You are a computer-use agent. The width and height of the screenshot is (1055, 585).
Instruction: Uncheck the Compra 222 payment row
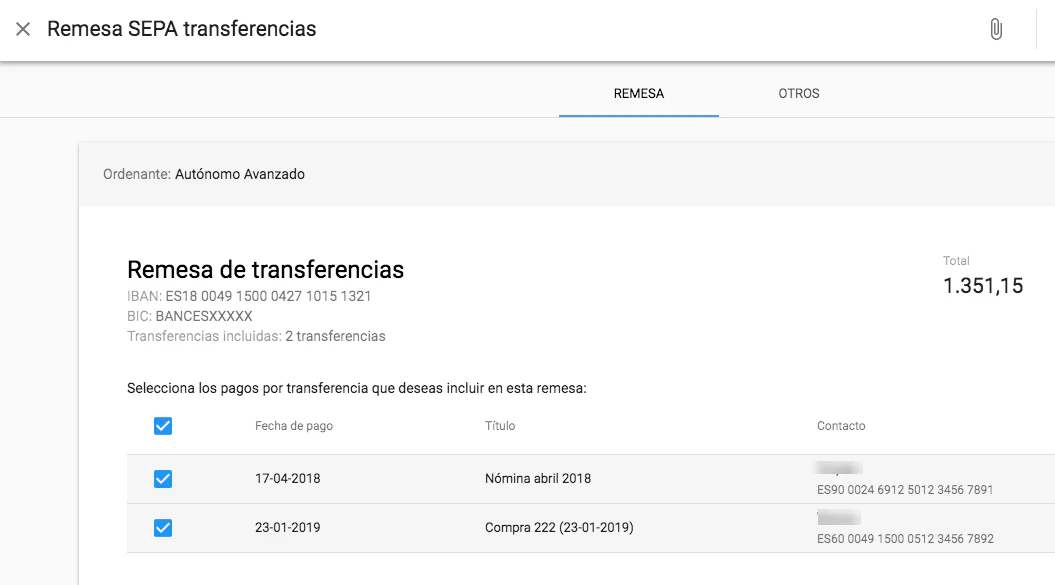[x=163, y=528]
